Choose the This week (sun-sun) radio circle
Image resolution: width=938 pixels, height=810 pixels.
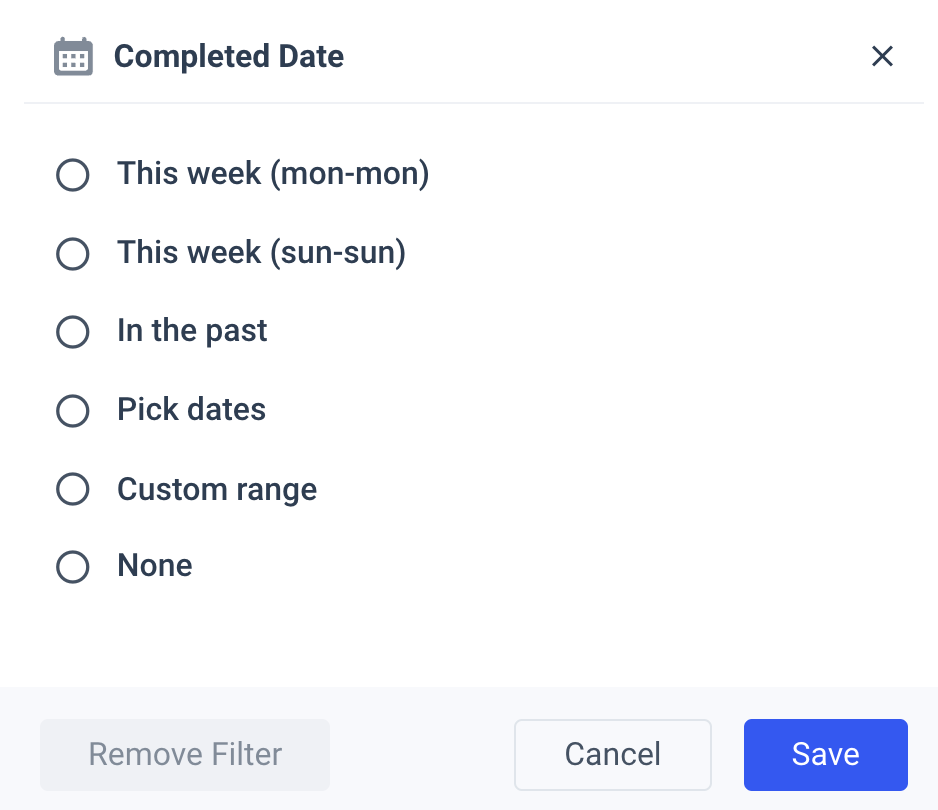73,254
